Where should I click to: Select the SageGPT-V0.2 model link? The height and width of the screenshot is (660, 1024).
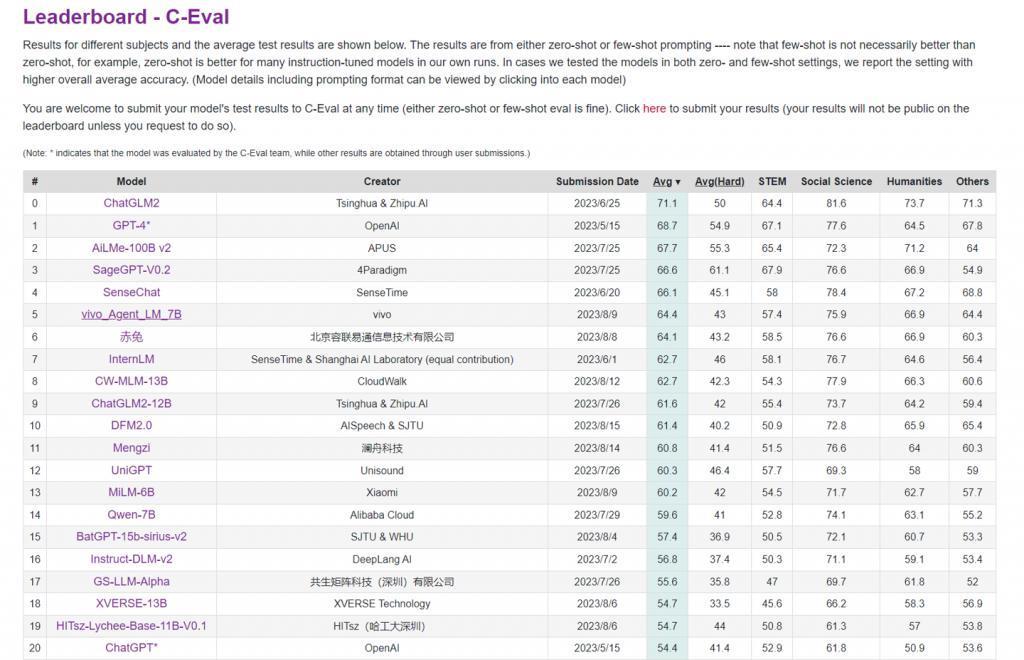(131, 270)
